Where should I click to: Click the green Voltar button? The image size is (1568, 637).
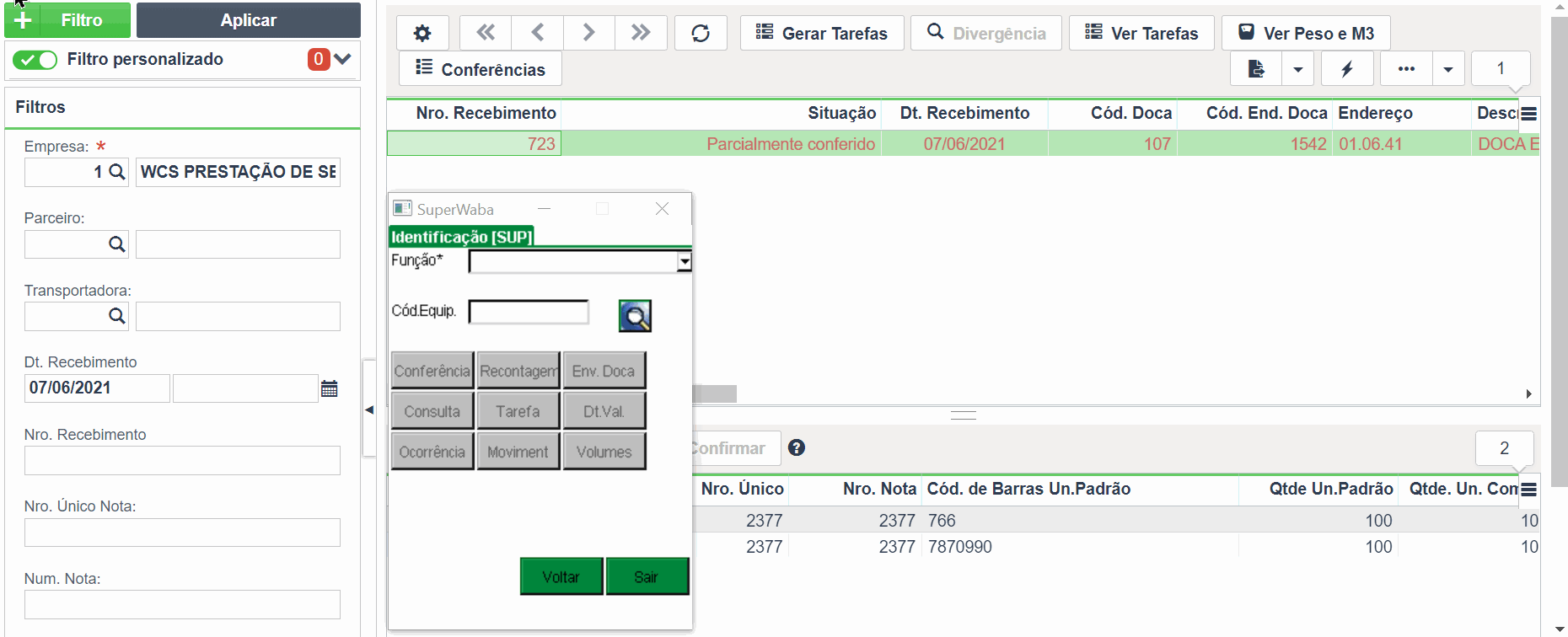click(x=561, y=576)
